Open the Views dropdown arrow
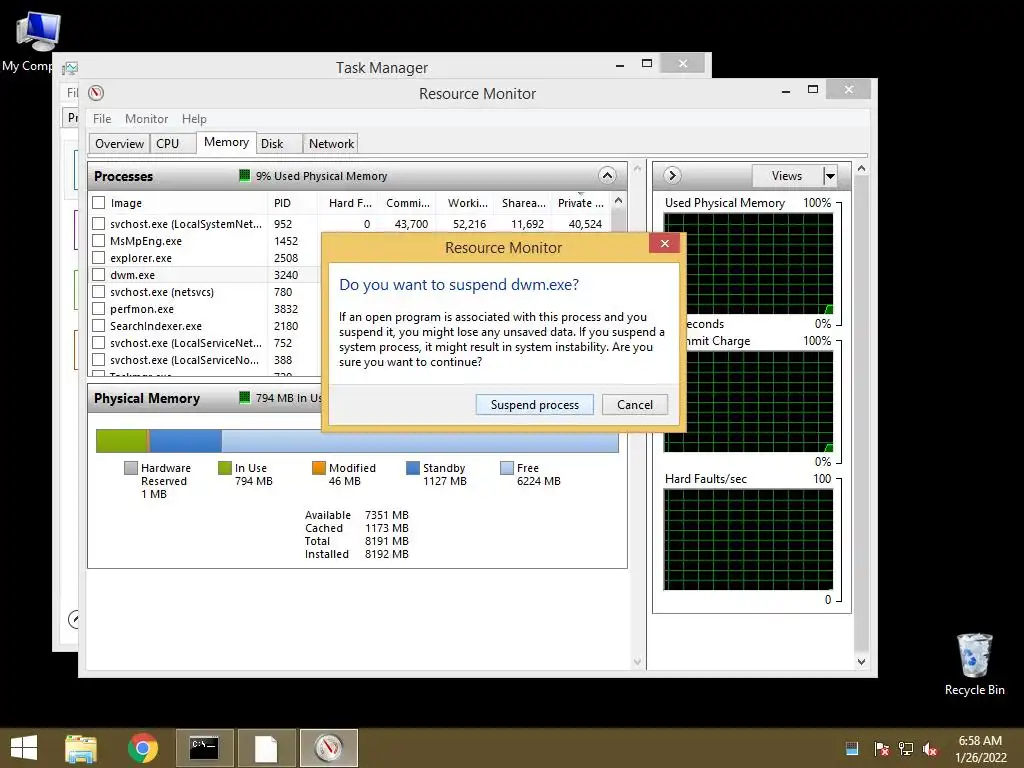The width and height of the screenshot is (1024, 768). click(x=830, y=176)
